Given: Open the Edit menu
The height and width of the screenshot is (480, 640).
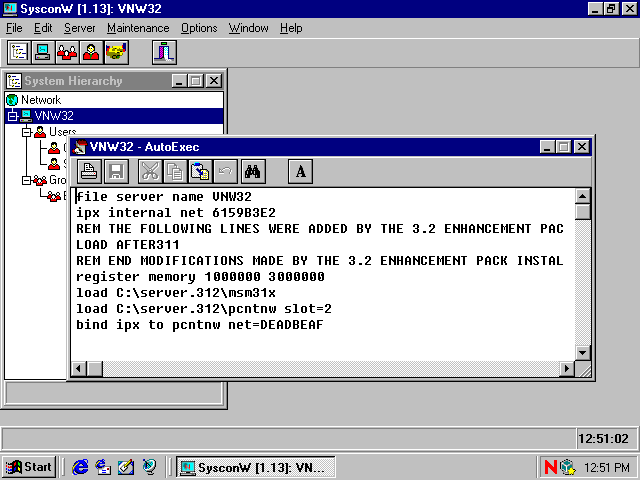Looking at the screenshot, I should tap(43, 28).
